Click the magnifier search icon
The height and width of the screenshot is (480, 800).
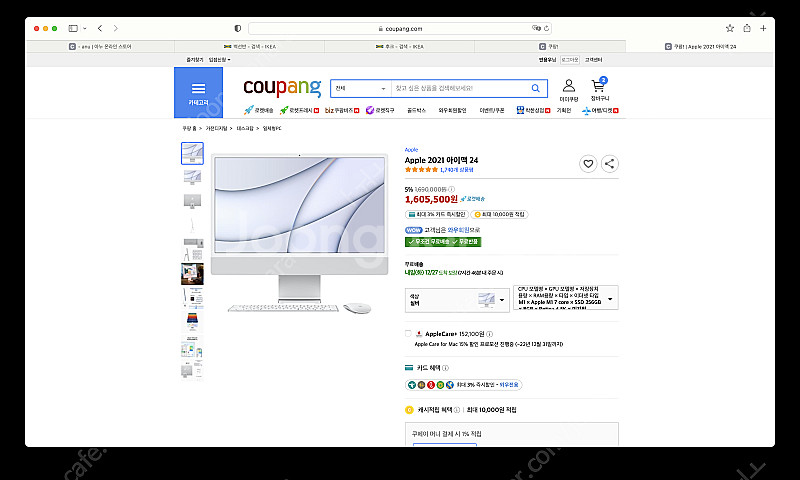pos(535,88)
